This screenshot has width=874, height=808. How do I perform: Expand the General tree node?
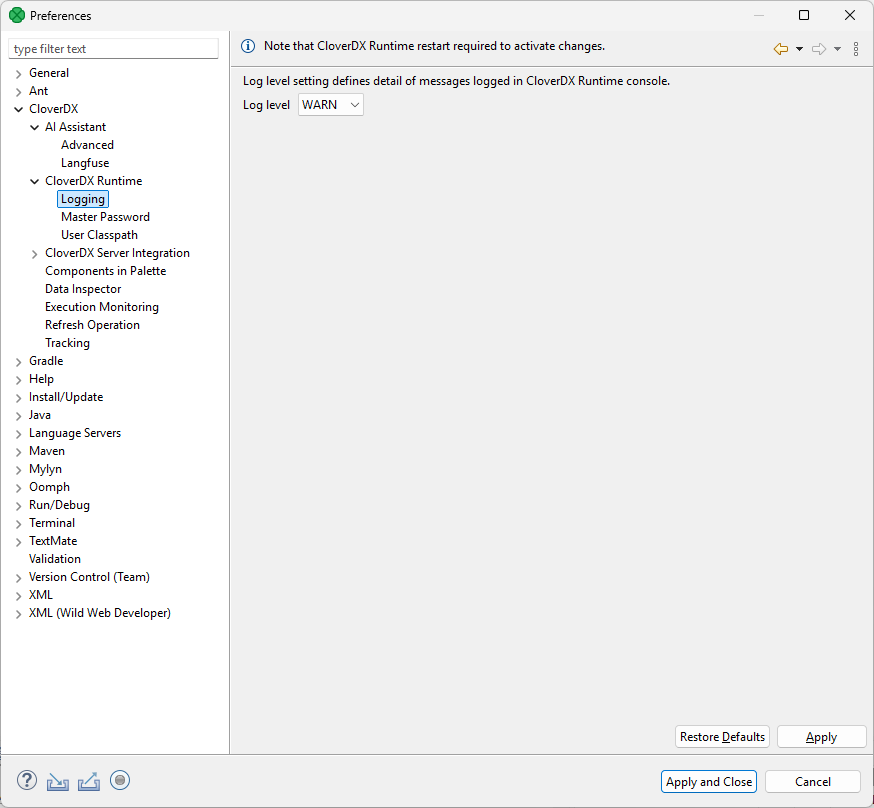coord(18,74)
